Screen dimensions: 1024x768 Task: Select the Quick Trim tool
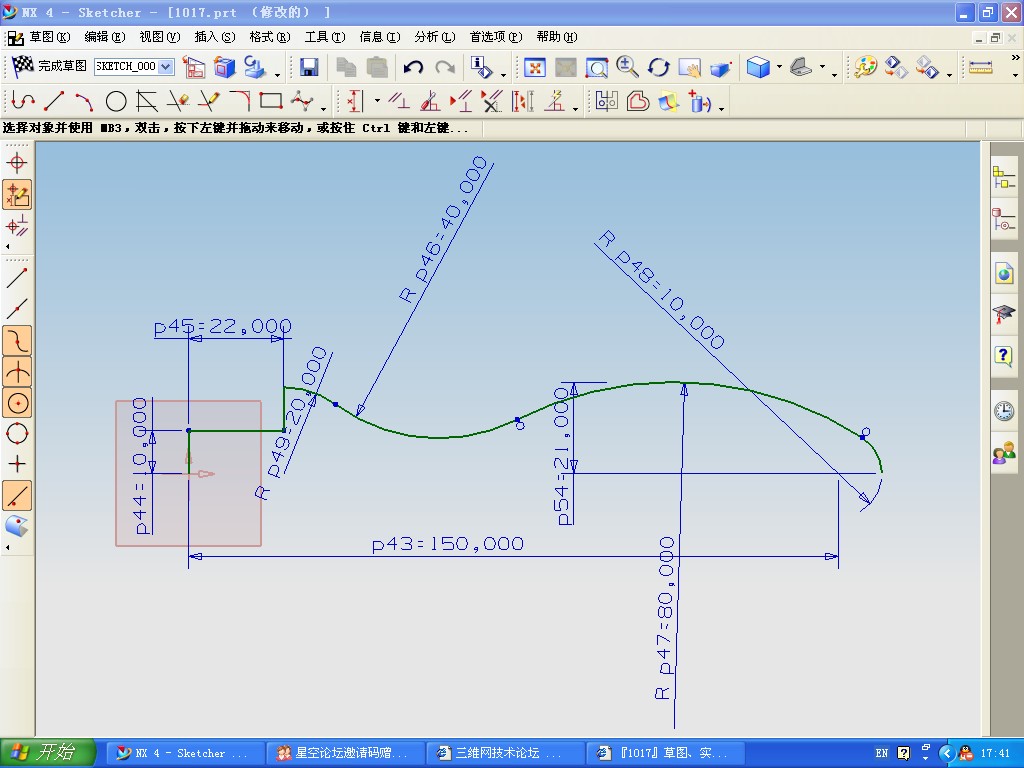[178, 101]
